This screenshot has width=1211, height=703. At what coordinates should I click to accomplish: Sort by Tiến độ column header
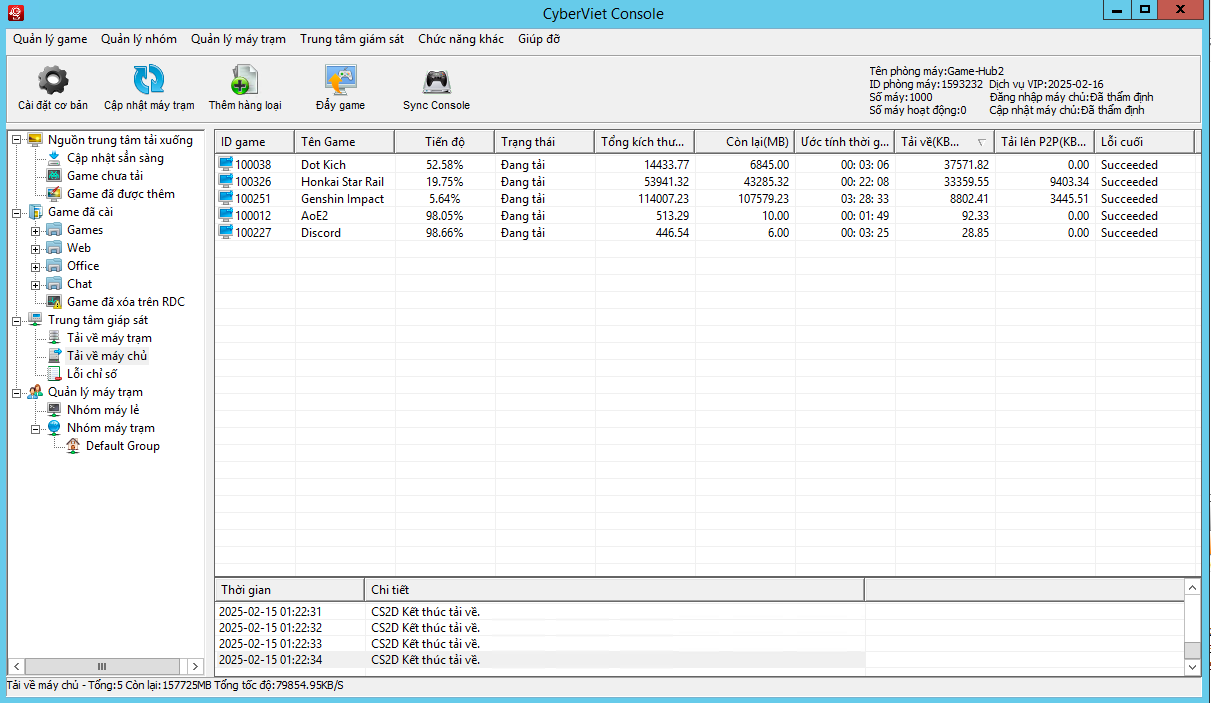[444, 141]
